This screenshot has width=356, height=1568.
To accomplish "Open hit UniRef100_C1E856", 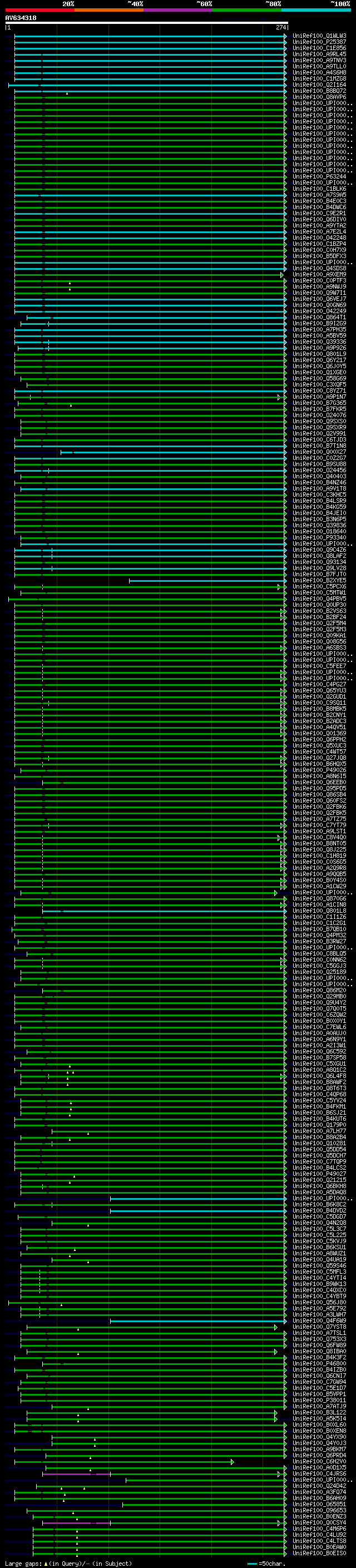I will coord(319,48).
